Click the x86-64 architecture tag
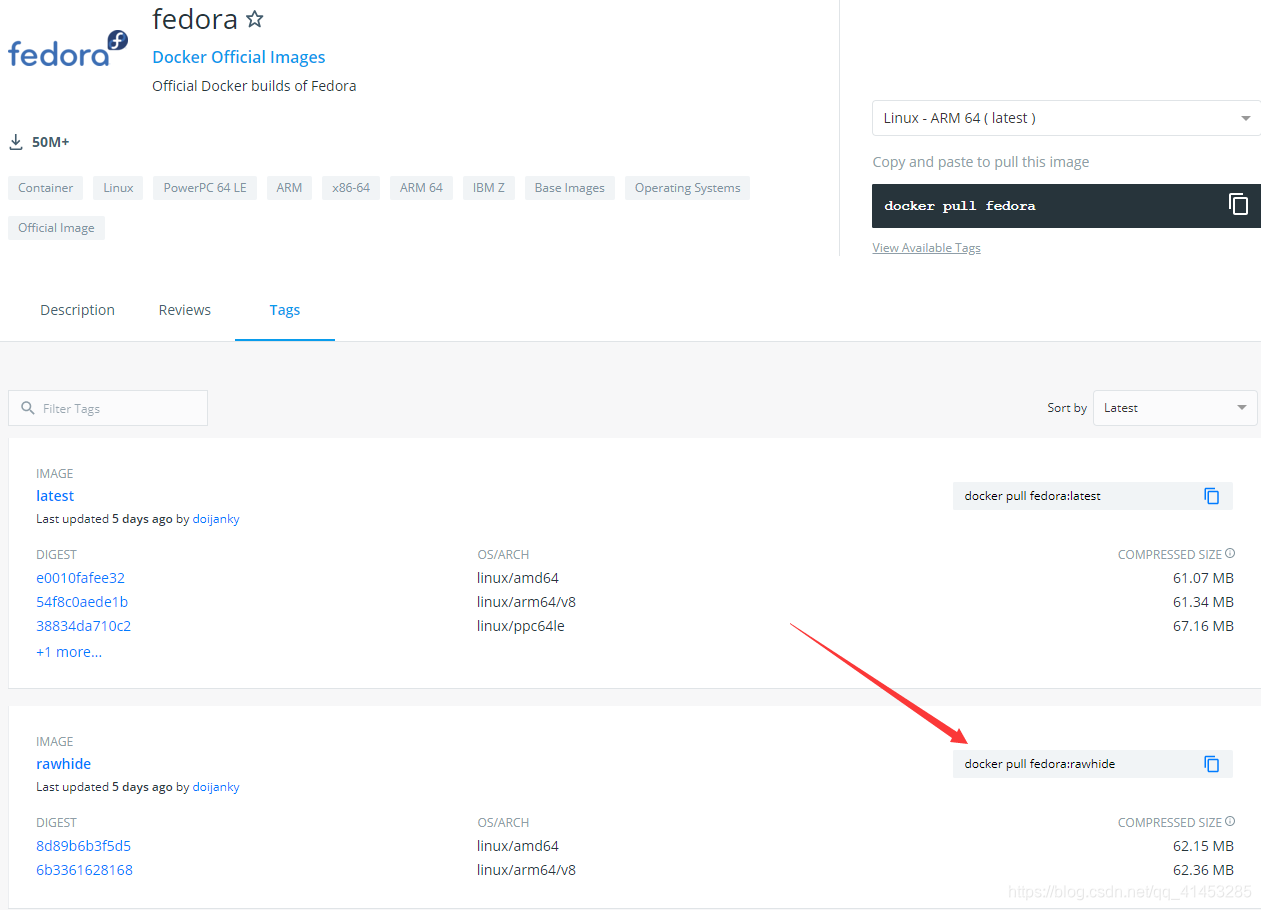1261x910 pixels. [x=351, y=188]
